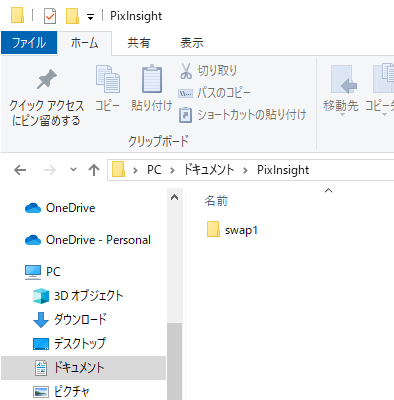
Task: Click the Properties checkmark icon in title bar
Action: pos(50,16)
